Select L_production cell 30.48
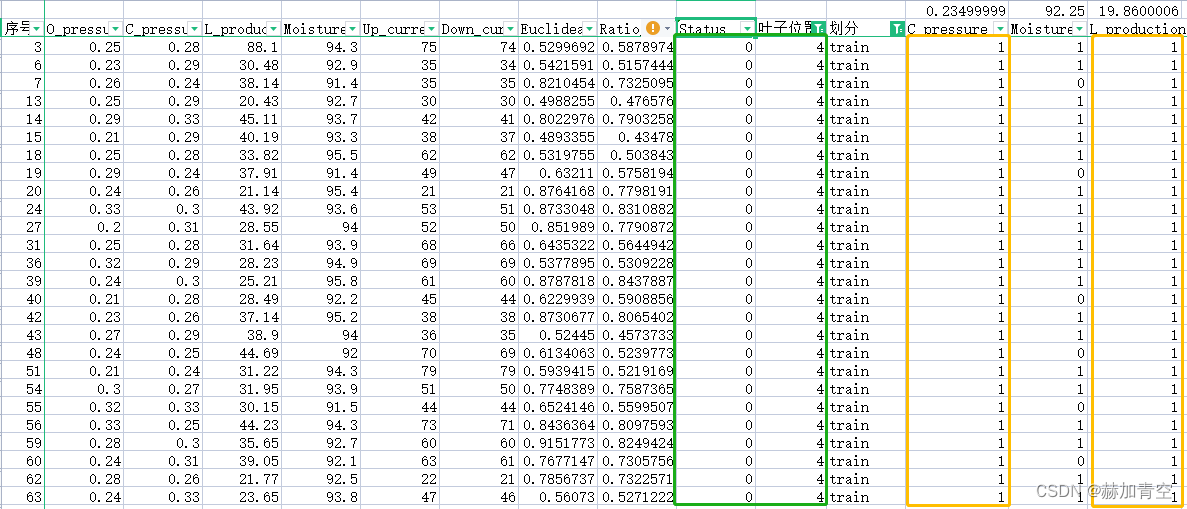Viewport: 1187px width, 509px height. (x=241, y=65)
